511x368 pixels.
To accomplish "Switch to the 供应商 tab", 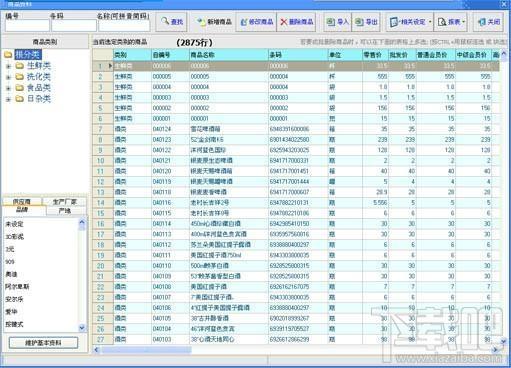I will pyautogui.click(x=22, y=202).
